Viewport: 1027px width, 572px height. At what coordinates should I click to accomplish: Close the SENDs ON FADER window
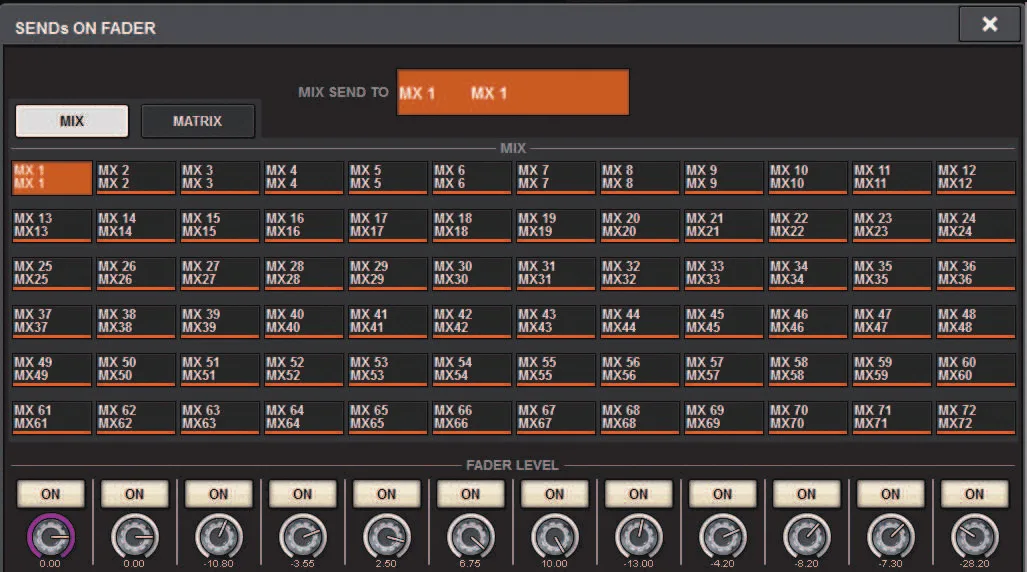pos(990,25)
